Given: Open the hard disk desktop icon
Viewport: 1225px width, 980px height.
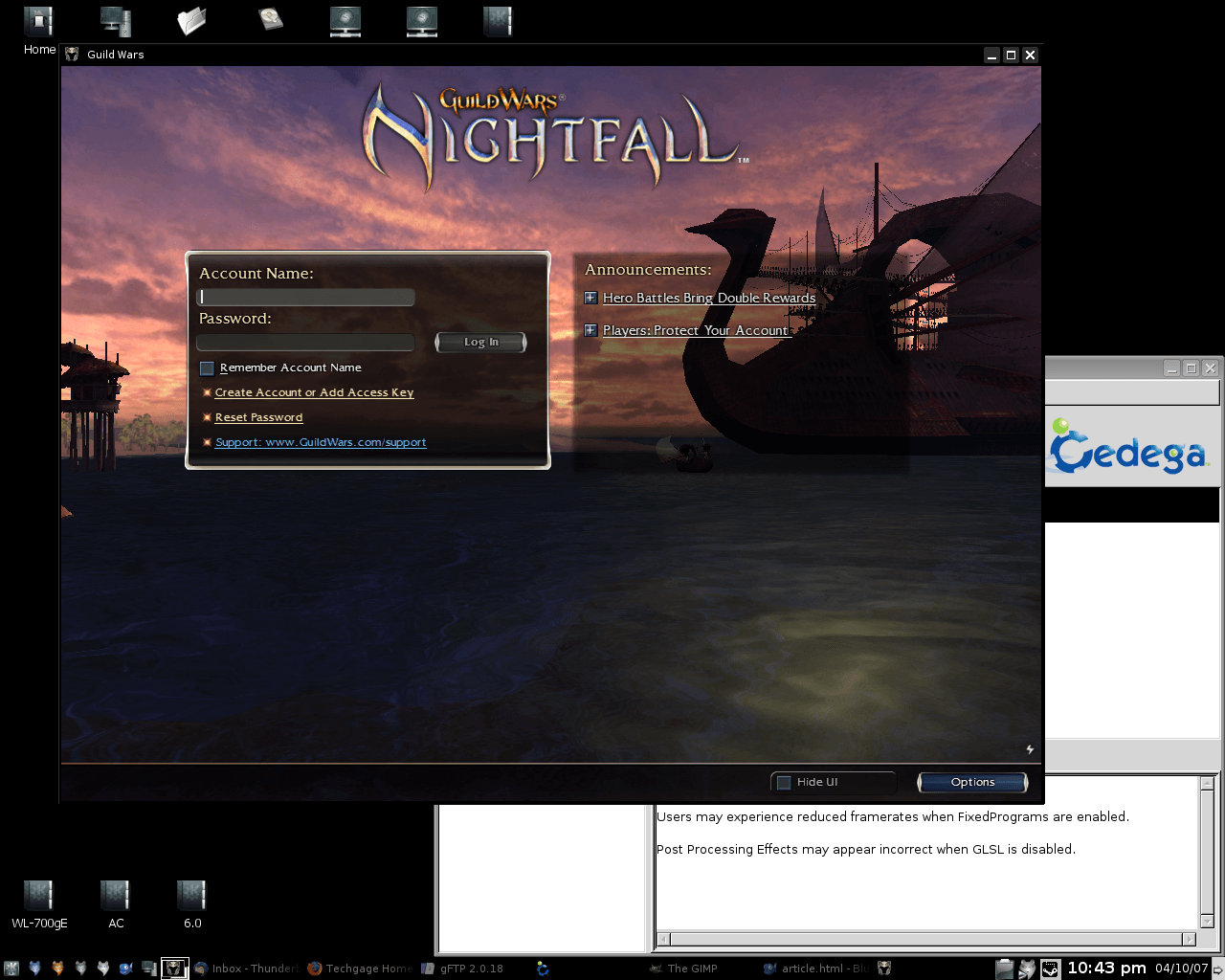Looking at the screenshot, I should tap(271, 19).
